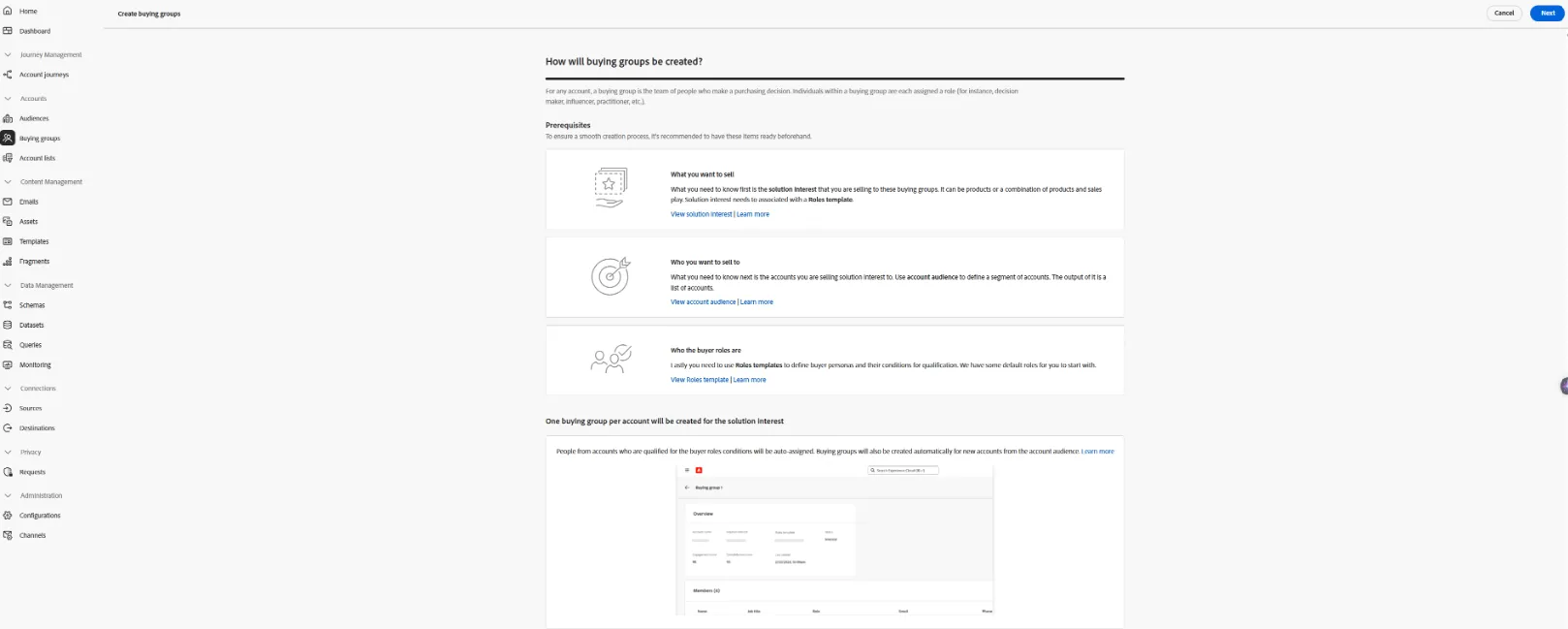Click the Fragments icon

point(8,262)
